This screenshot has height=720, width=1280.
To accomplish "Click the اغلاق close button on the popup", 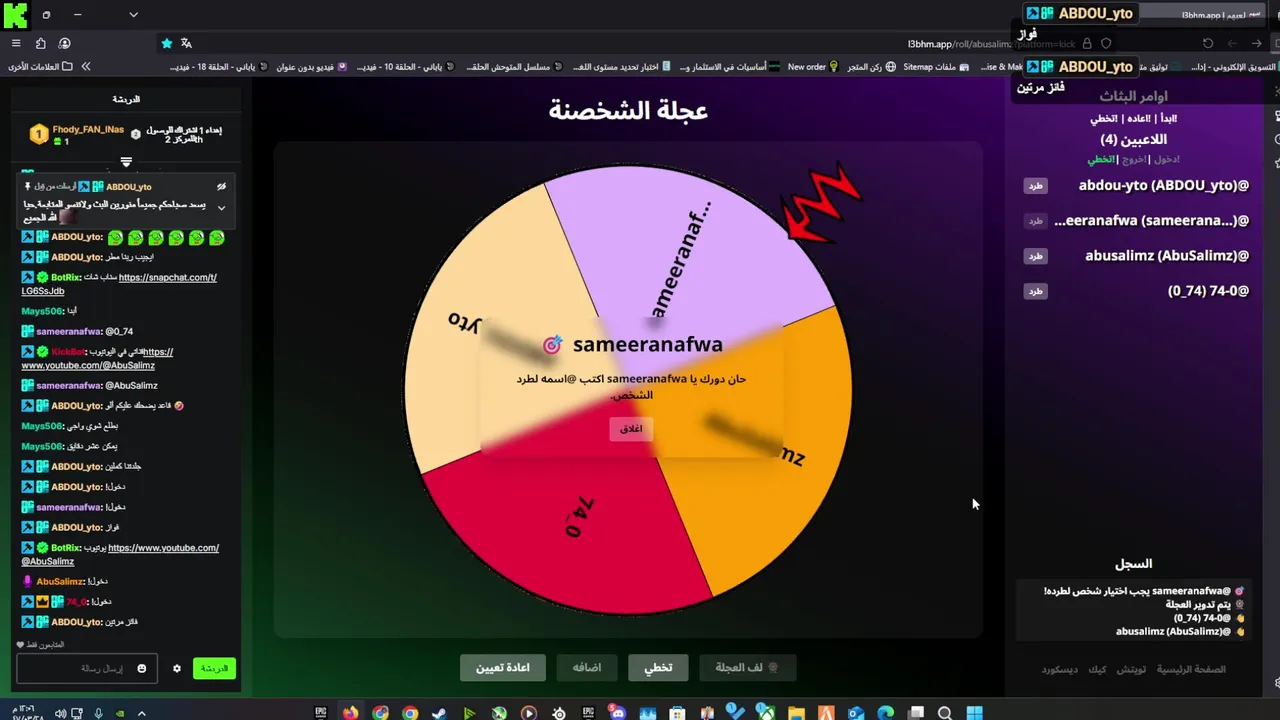I will click(631, 428).
